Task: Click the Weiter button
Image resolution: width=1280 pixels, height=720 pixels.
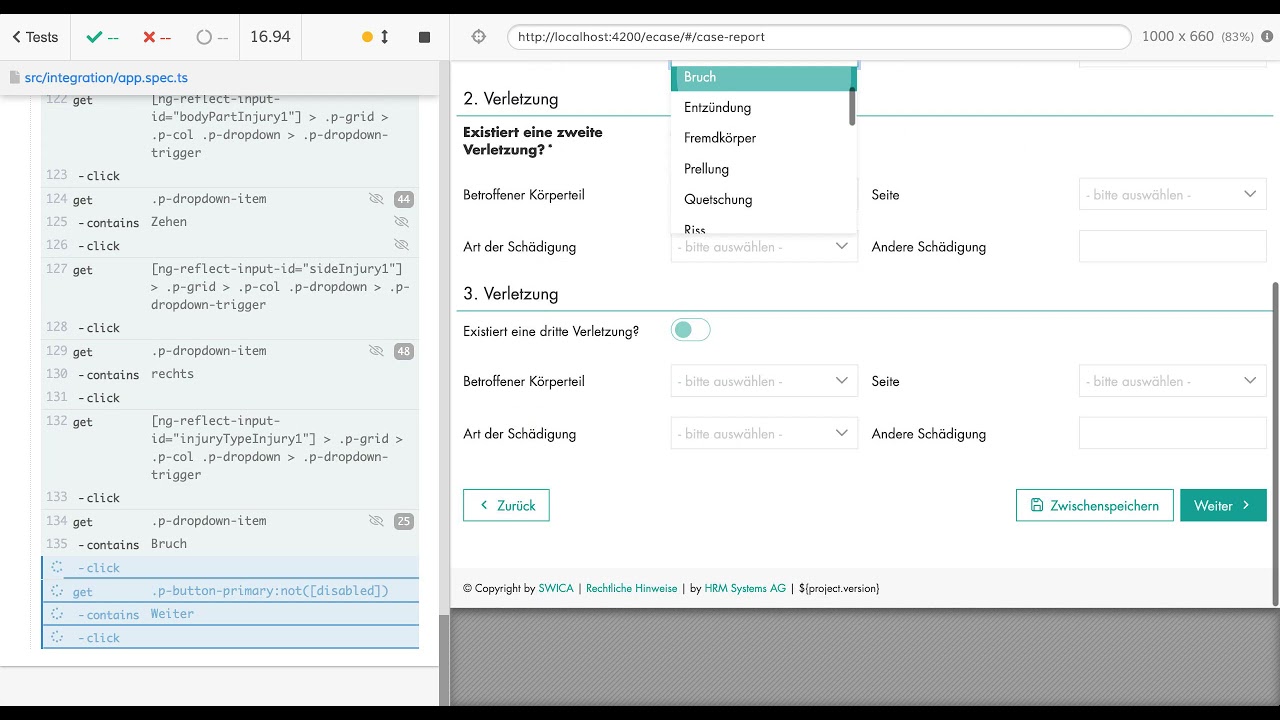Action: click(1223, 505)
